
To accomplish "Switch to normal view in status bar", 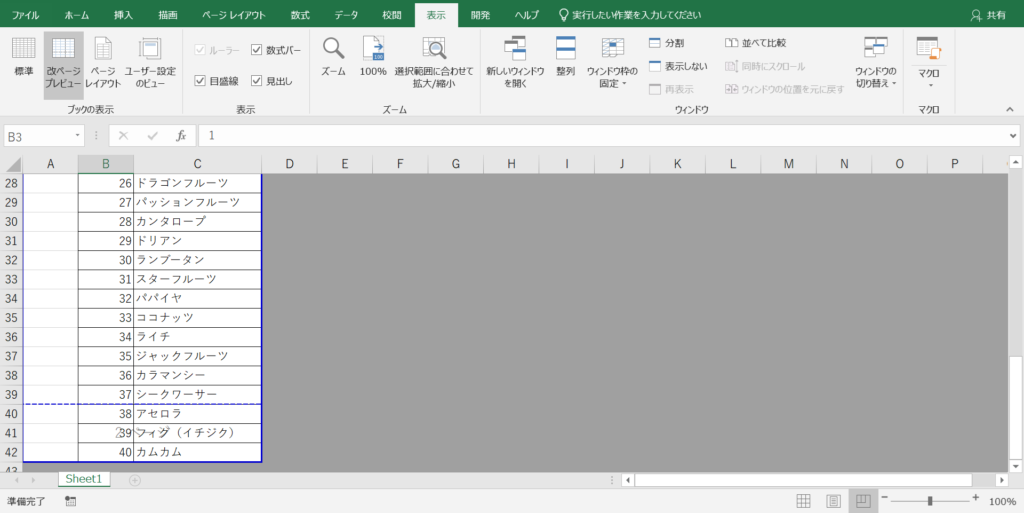I will 804,501.
